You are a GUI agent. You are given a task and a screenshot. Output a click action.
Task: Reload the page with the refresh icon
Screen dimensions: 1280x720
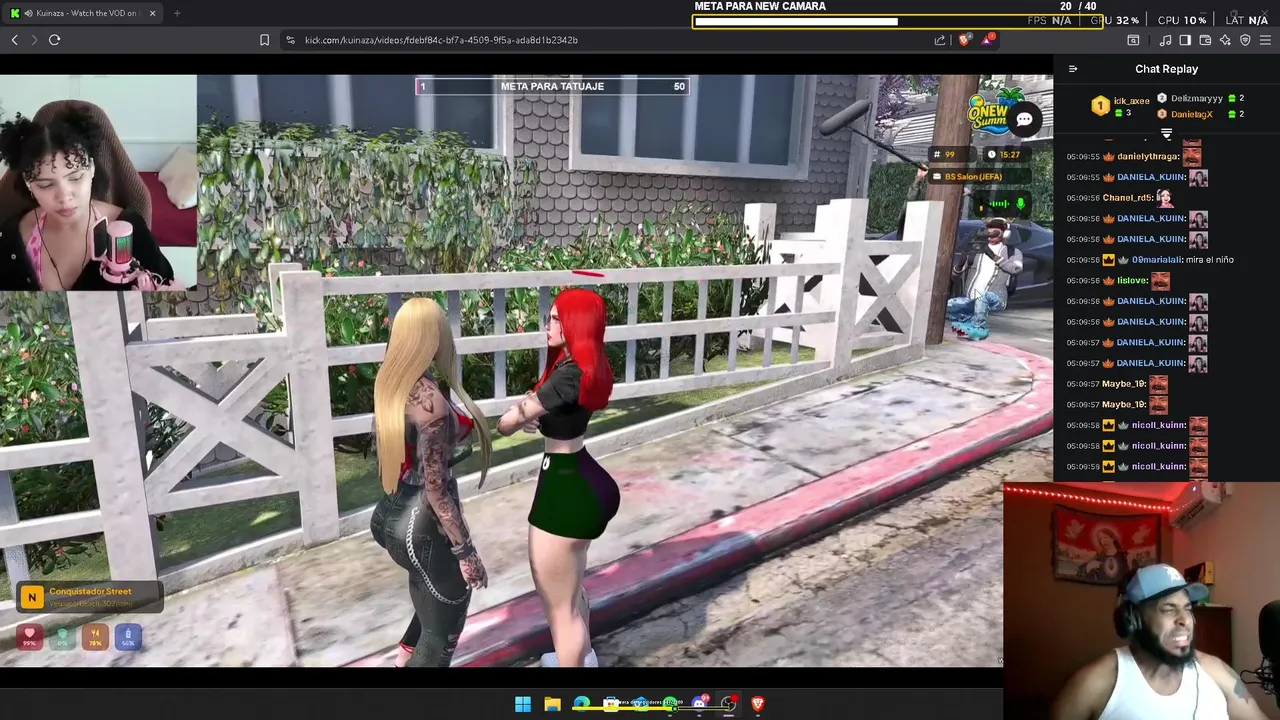(55, 40)
